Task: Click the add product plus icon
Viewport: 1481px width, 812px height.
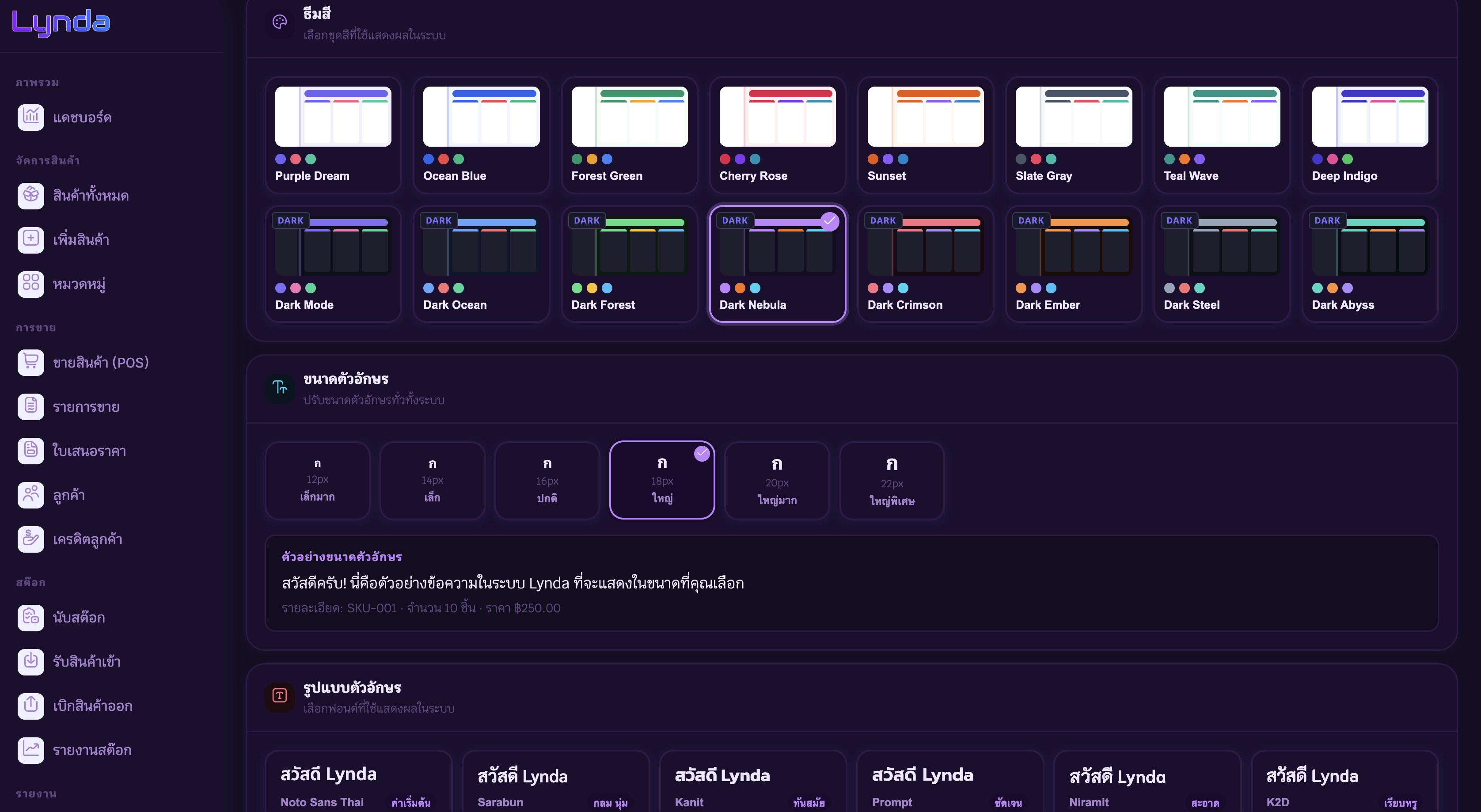Action: tap(30, 240)
